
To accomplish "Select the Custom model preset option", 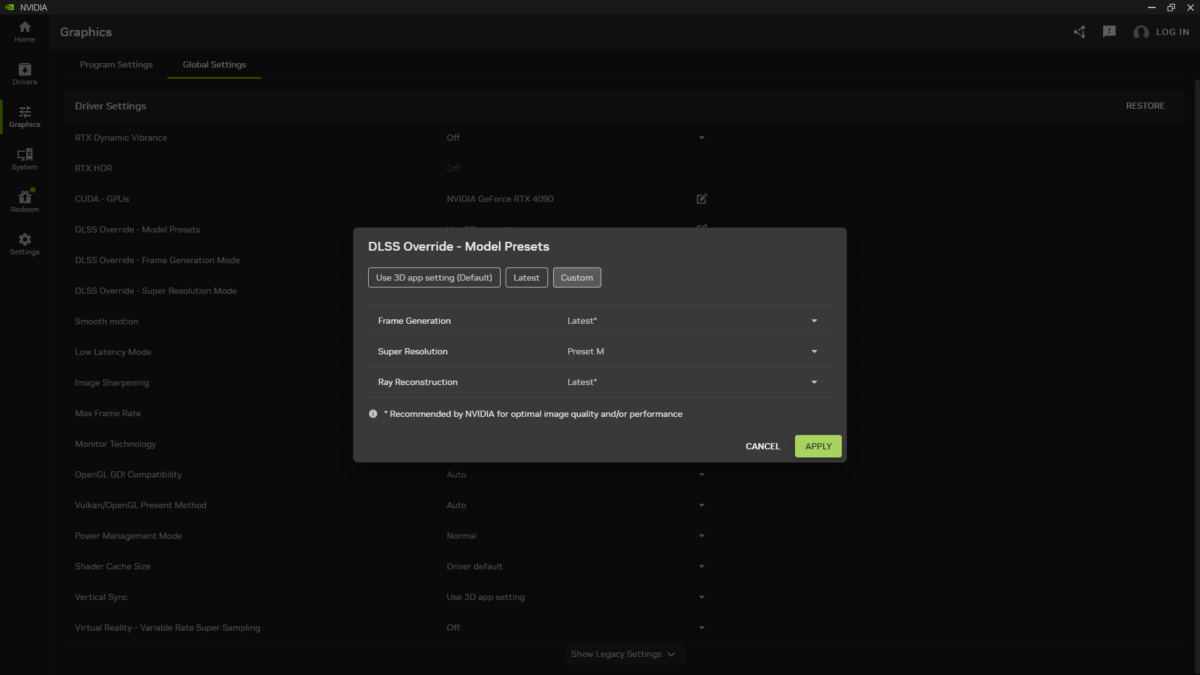I will pos(577,277).
